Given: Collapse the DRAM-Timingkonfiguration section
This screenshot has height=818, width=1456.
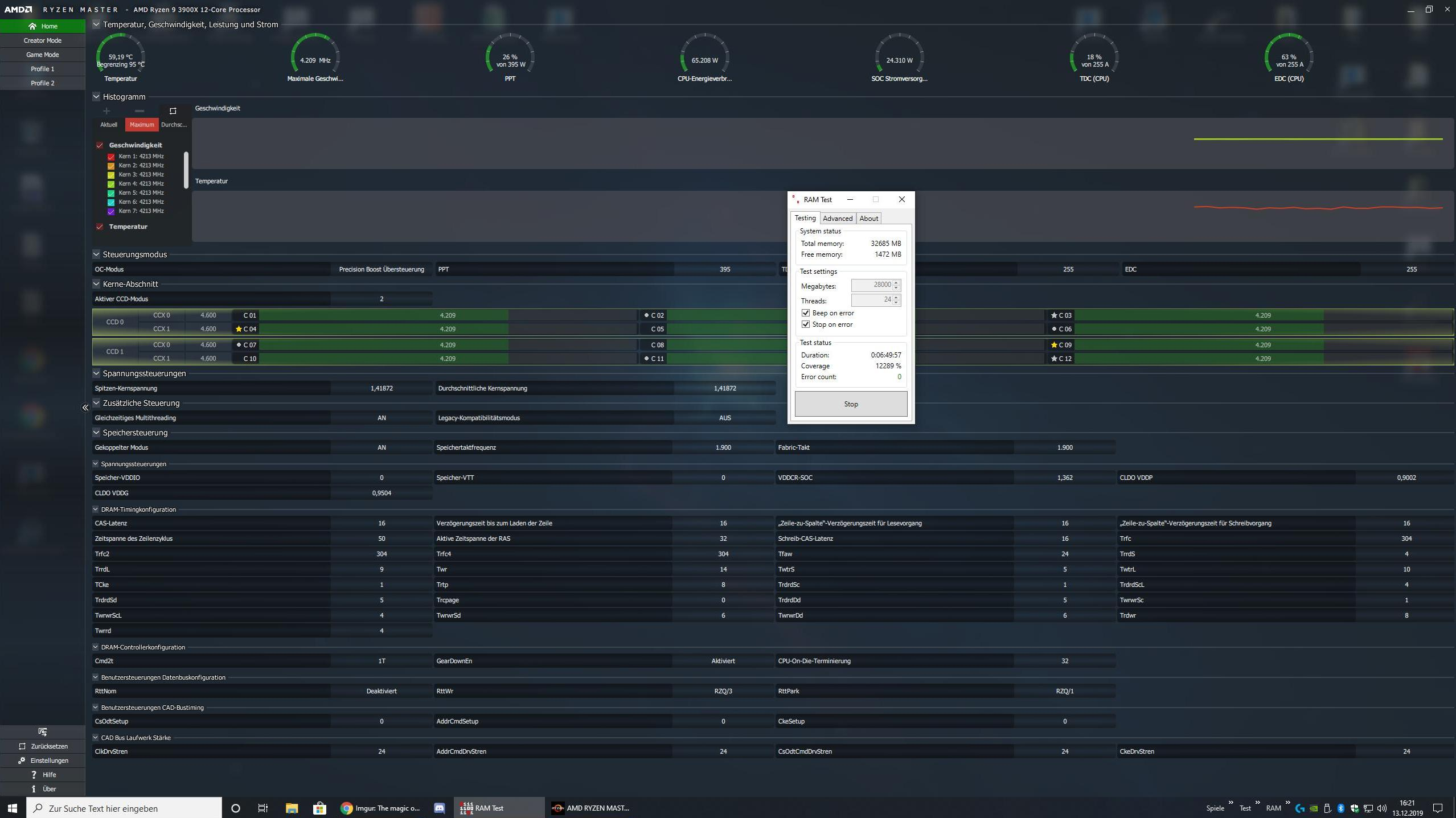Looking at the screenshot, I should 96,509.
